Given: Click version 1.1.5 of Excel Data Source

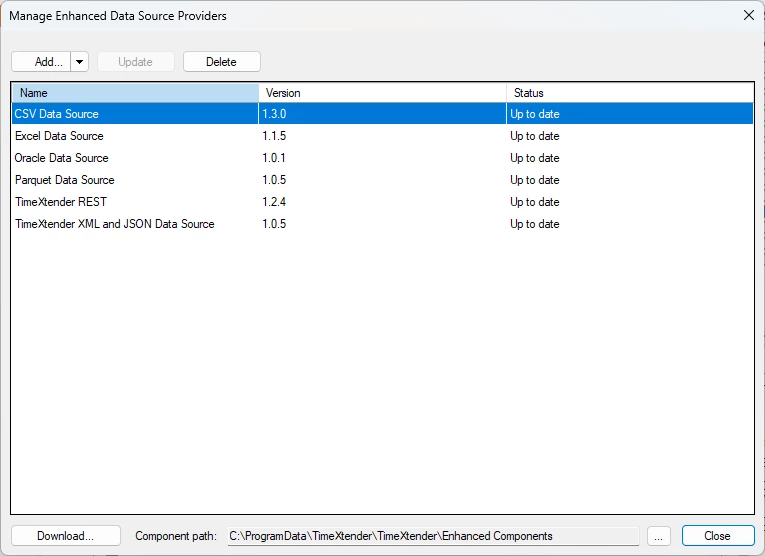Looking at the screenshot, I should 274,136.
